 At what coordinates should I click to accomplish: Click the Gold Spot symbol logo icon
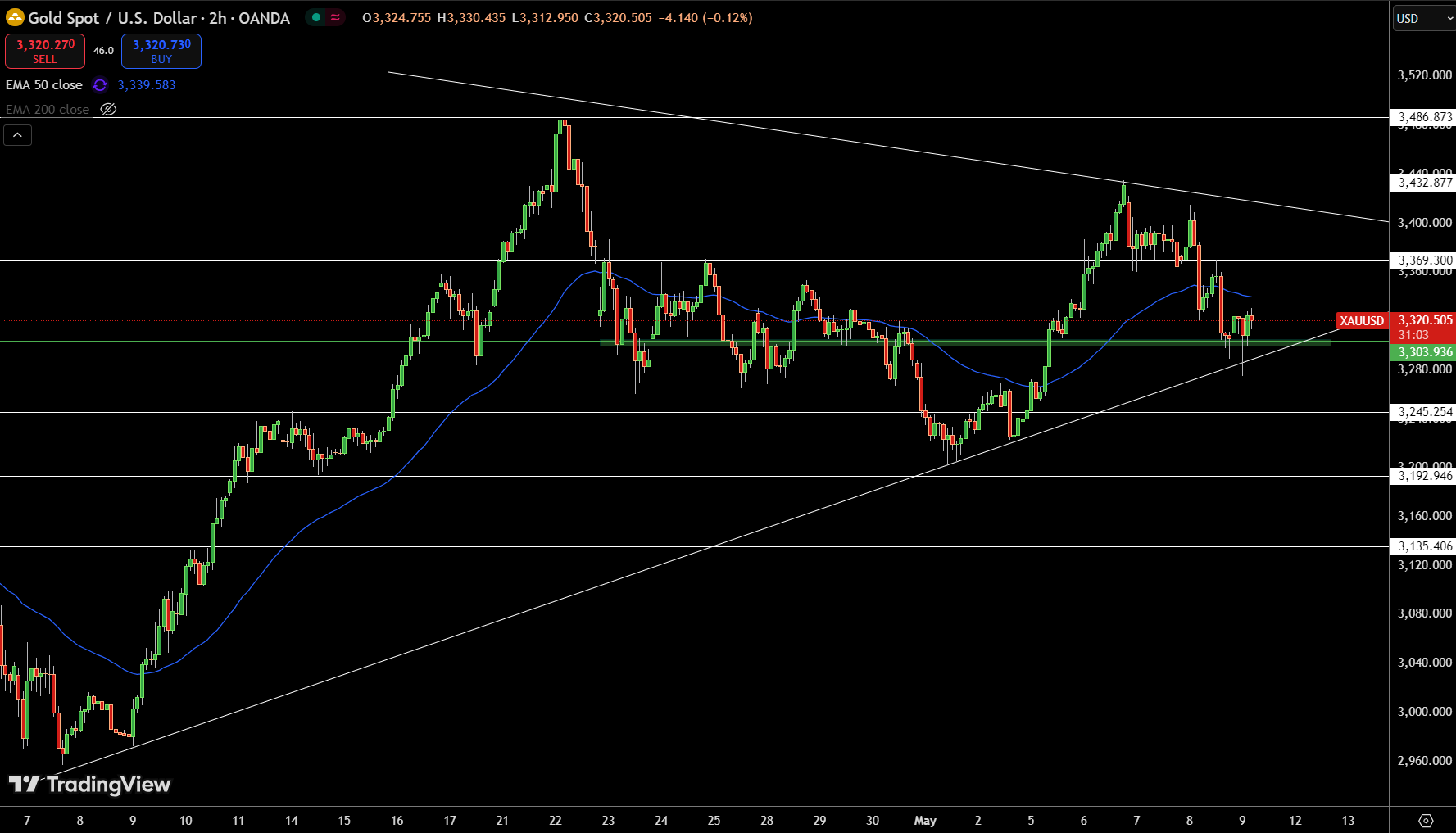pyautogui.click(x=15, y=17)
